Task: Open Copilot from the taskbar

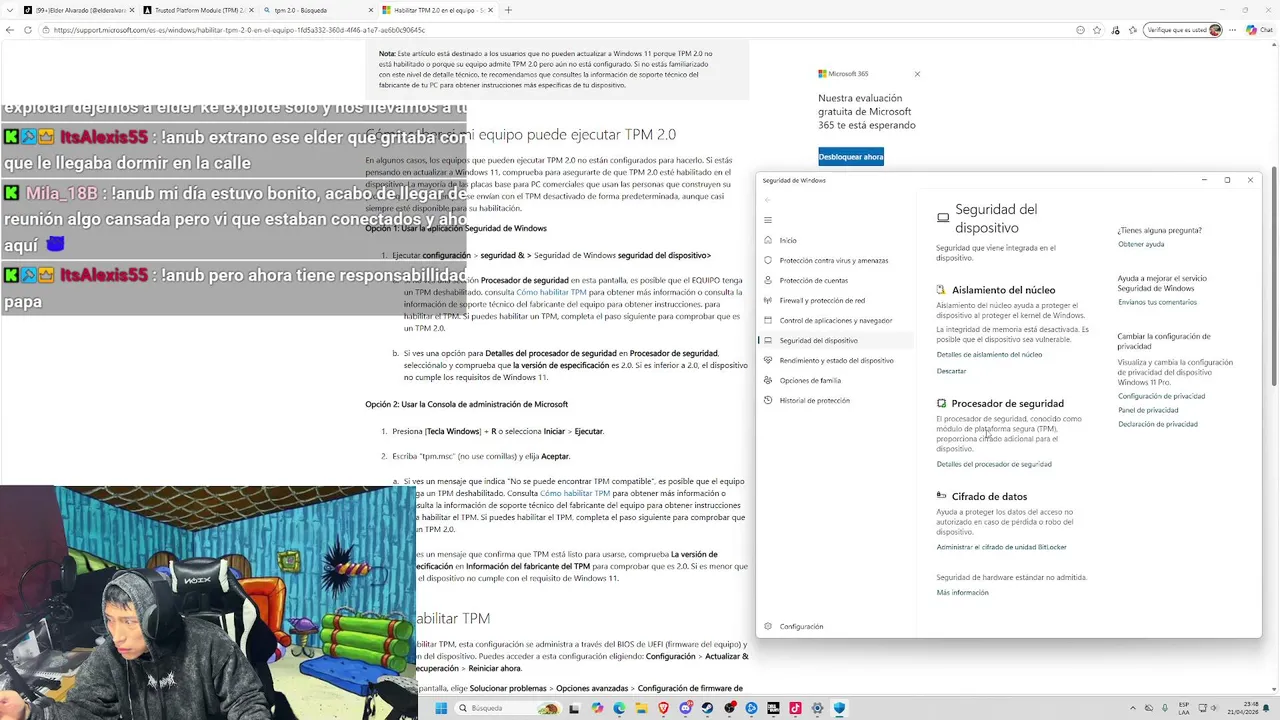Action: tap(597, 708)
